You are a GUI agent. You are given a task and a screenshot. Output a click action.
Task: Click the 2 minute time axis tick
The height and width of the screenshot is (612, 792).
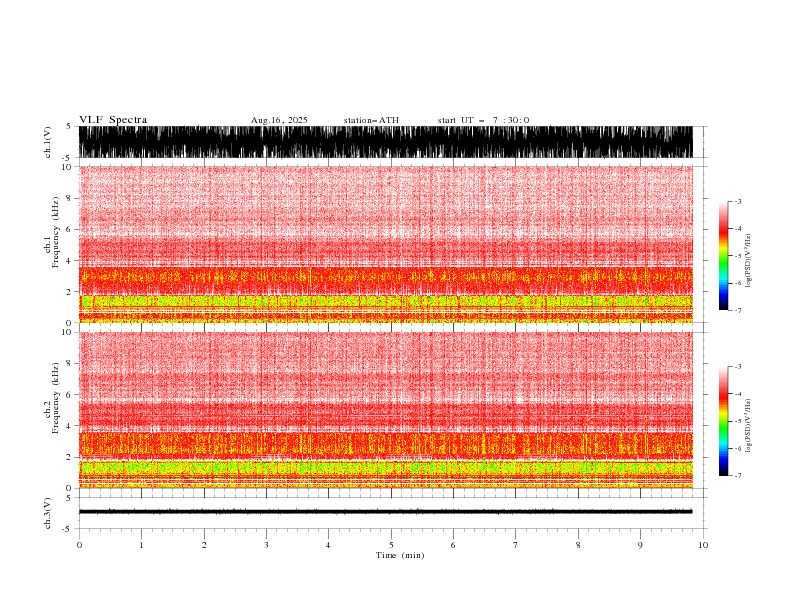pos(204,545)
